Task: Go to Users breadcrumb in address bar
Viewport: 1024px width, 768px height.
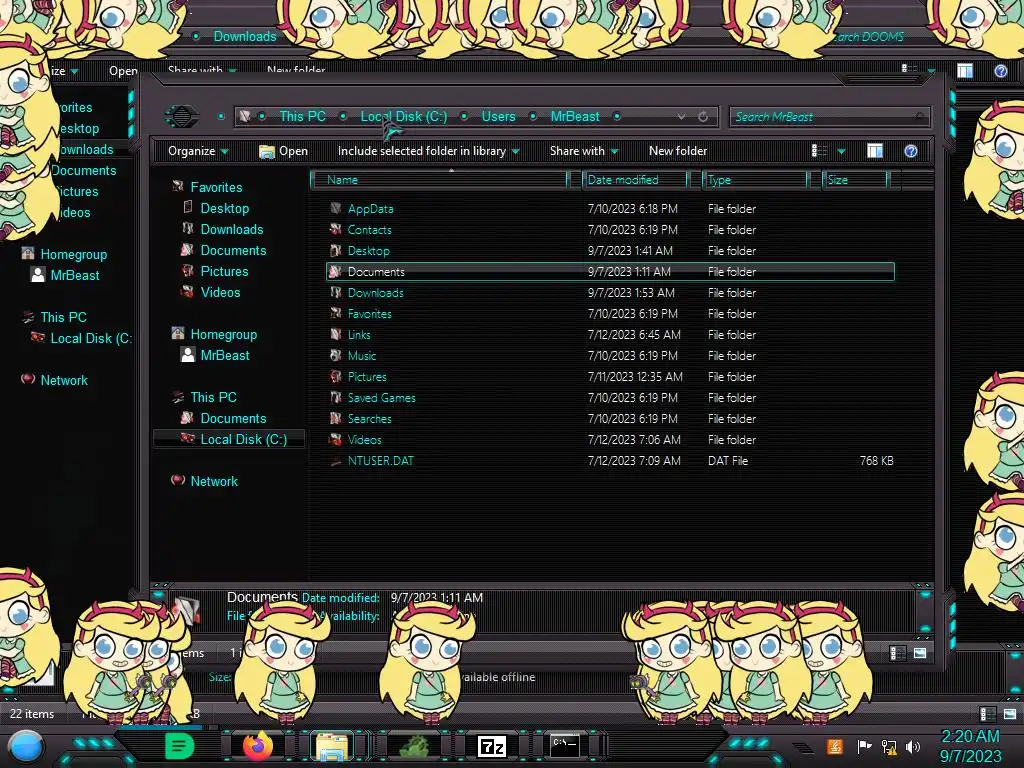Action: pos(498,117)
